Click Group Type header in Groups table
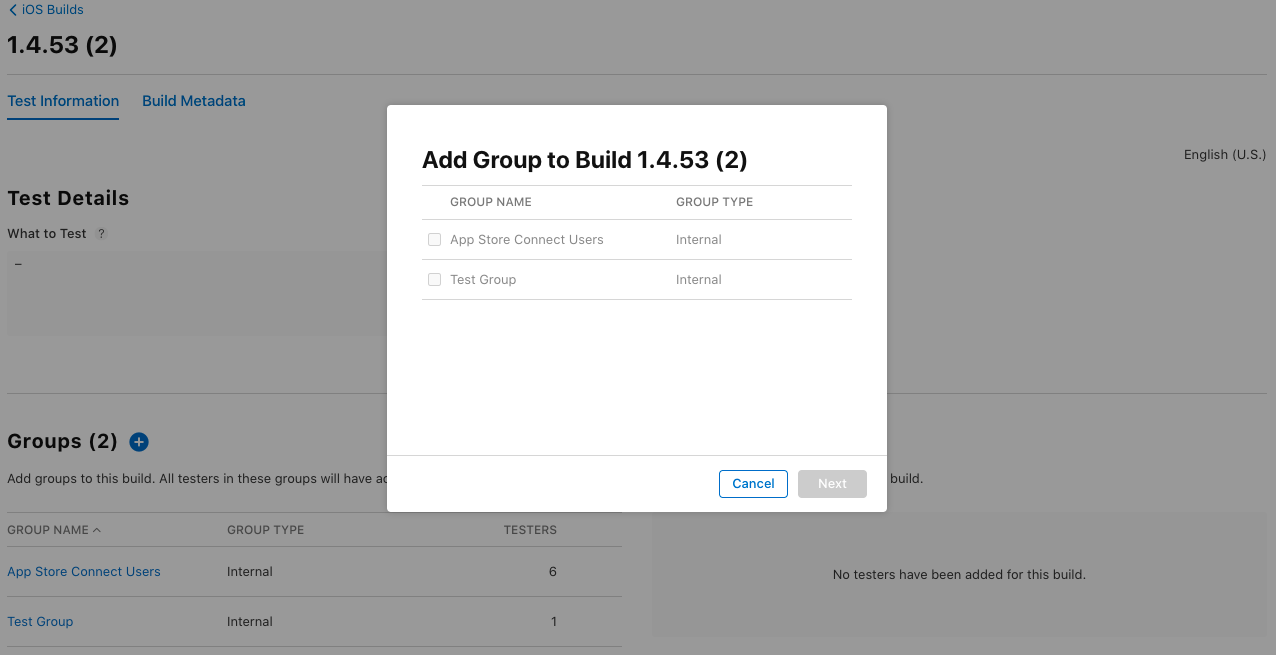This screenshot has width=1276, height=655. click(265, 530)
